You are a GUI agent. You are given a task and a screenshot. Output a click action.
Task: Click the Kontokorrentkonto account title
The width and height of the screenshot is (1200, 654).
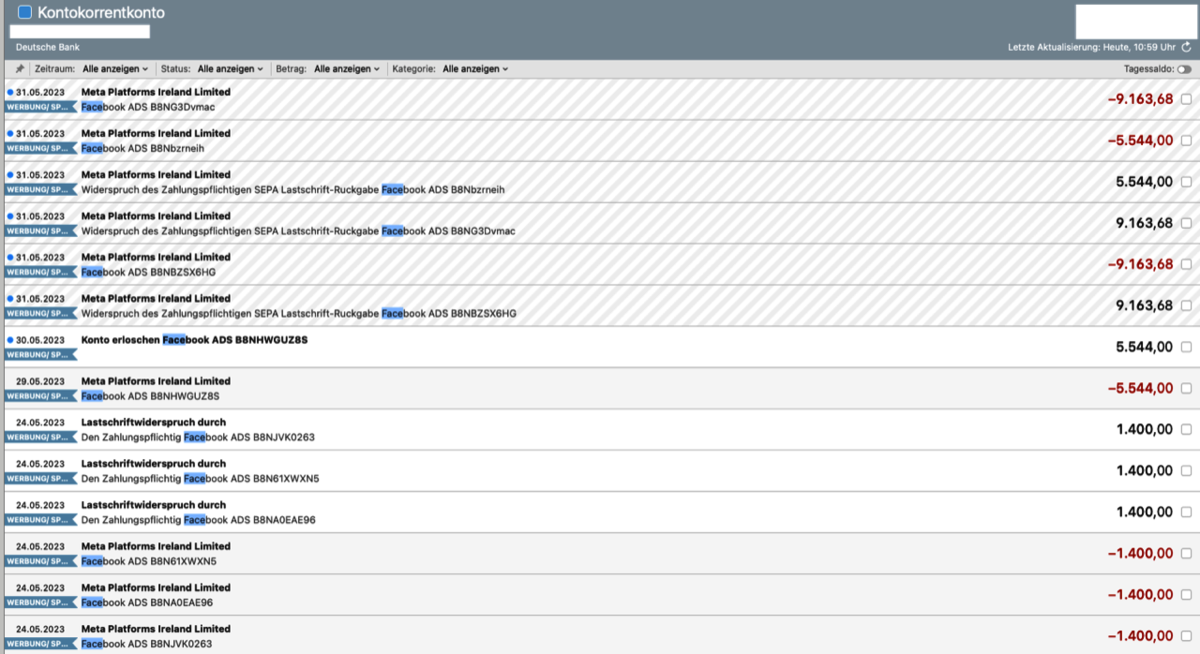101,13
